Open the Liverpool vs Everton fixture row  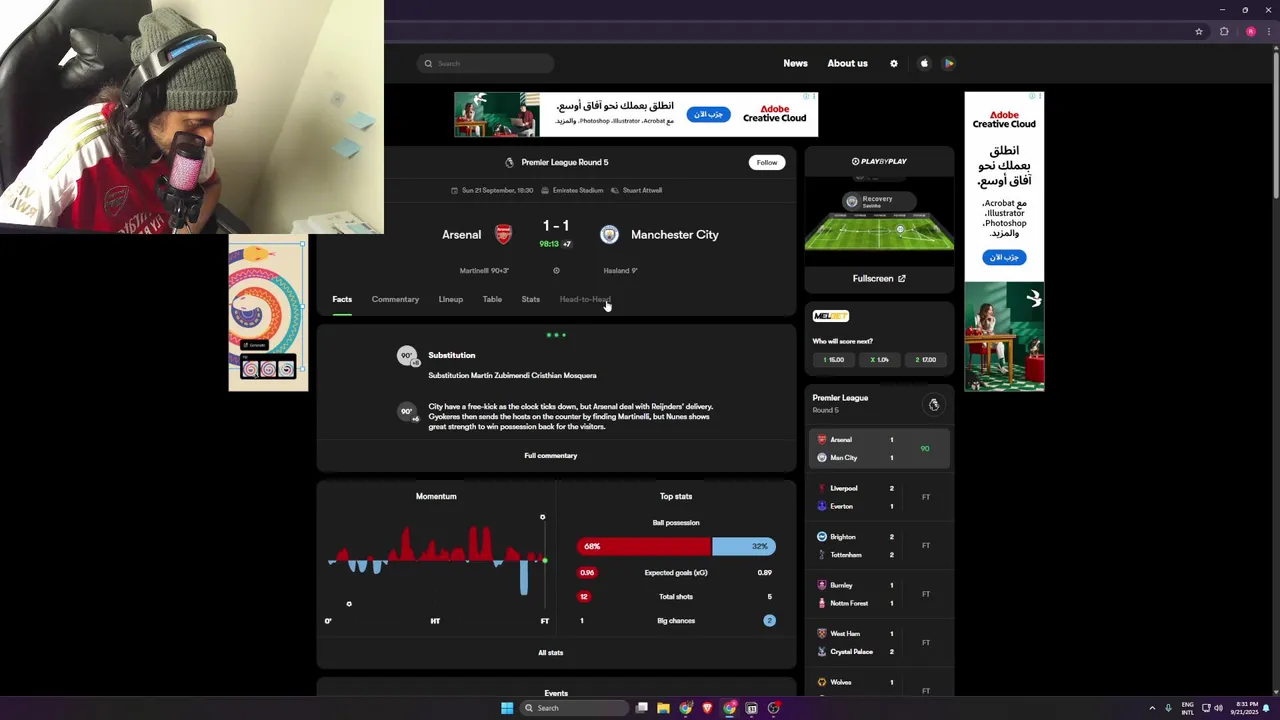coord(879,497)
